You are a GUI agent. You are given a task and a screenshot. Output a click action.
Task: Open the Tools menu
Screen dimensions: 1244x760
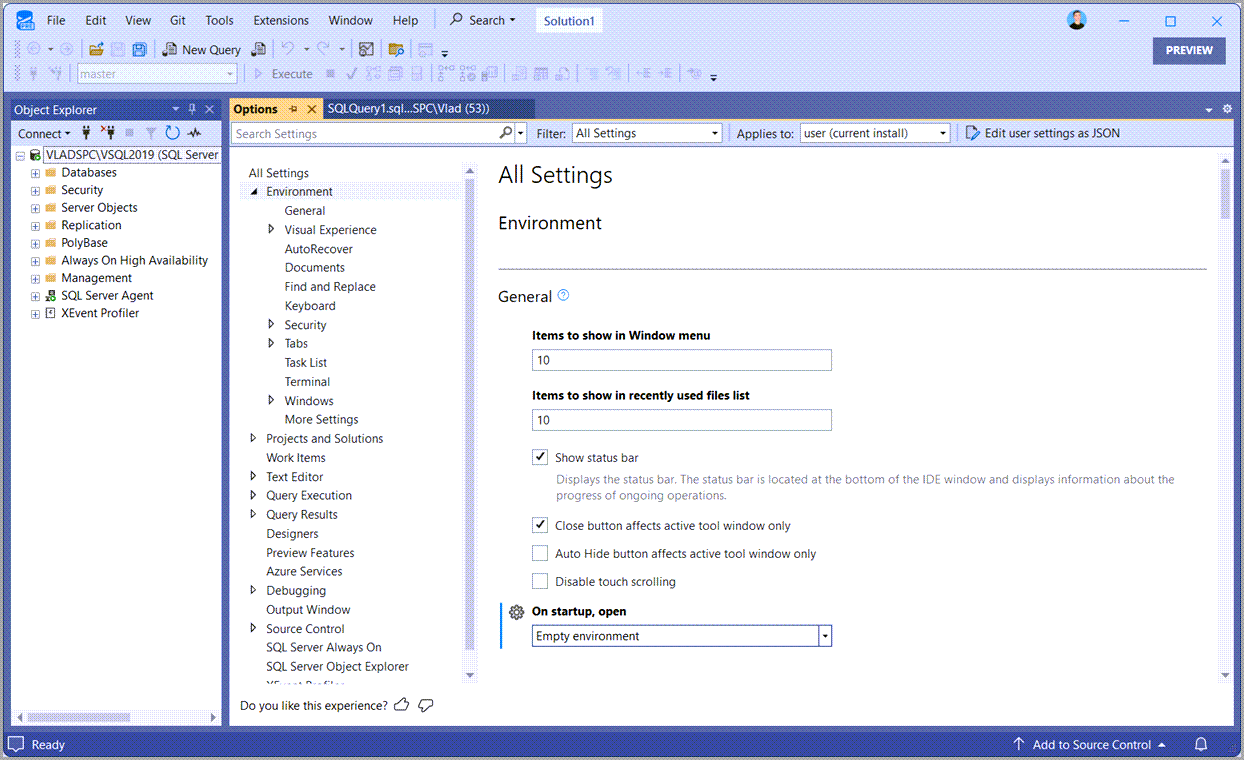219,20
